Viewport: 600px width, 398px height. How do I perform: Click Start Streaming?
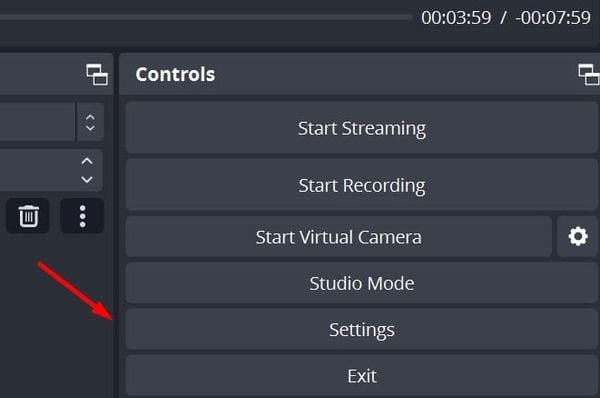coord(362,128)
